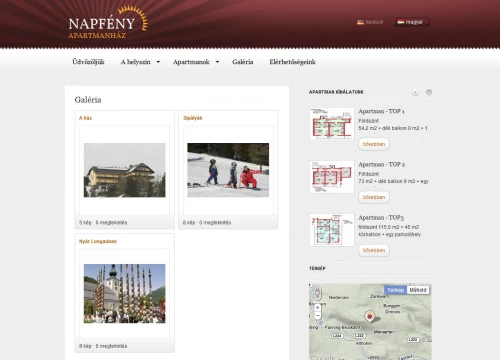
Task: Expand the A helyszín dropdown arrow
Action: click(158, 62)
